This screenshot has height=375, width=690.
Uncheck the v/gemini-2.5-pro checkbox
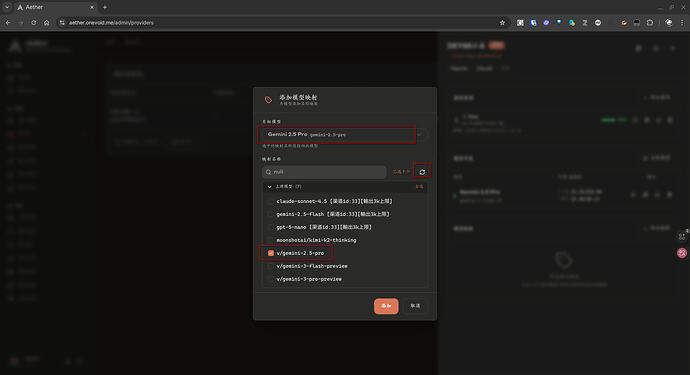tap(271, 253)
